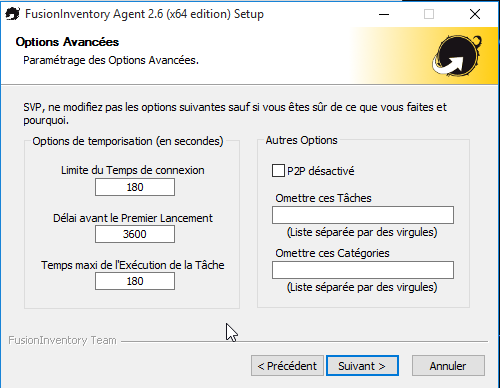500x388 pixels.
Task: Click the Temps maxi de l'Exécution de la Tâche label
Action: 133,265
